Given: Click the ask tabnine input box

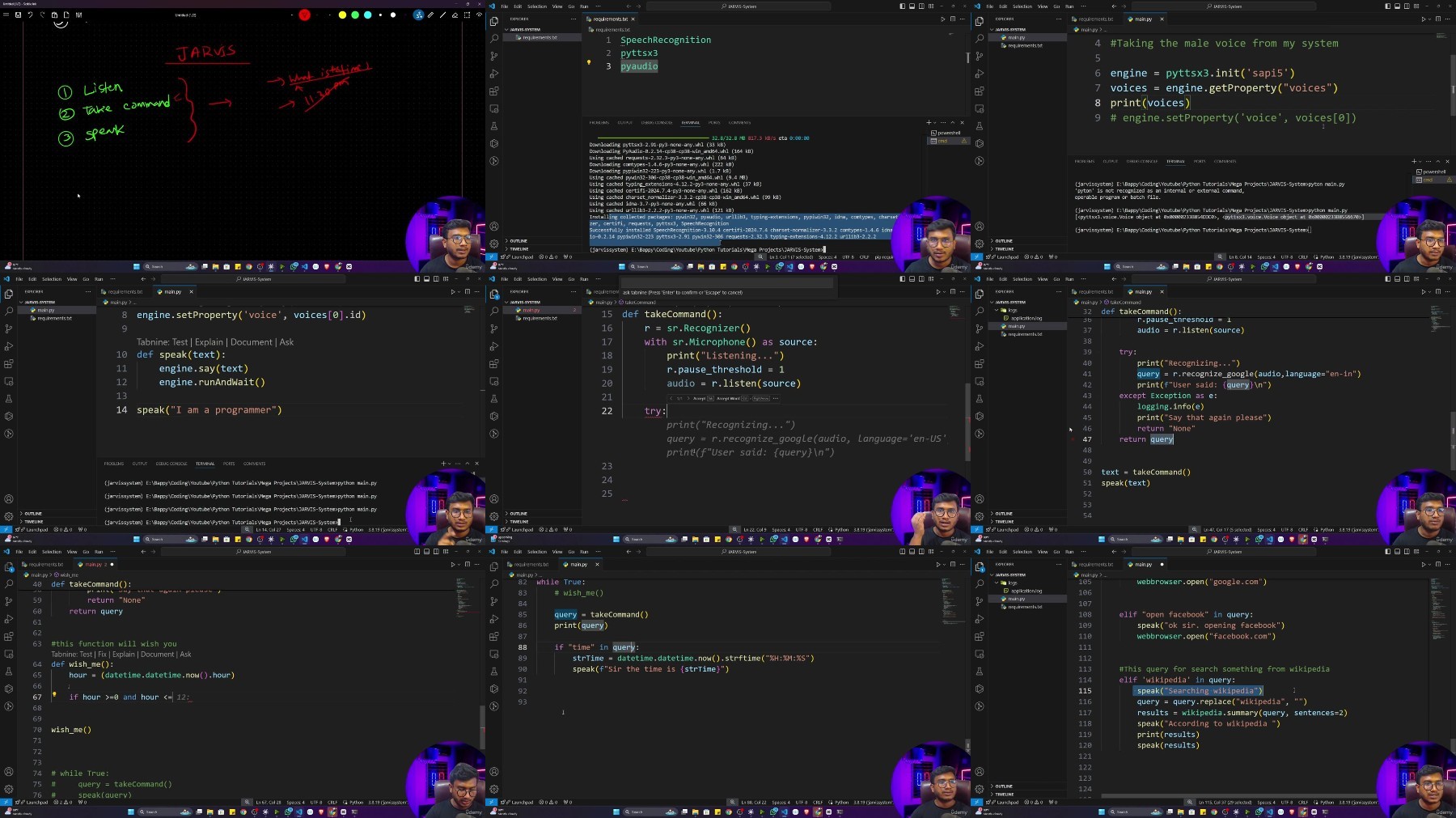Looking at the screenshot, I should pos(726,282).
